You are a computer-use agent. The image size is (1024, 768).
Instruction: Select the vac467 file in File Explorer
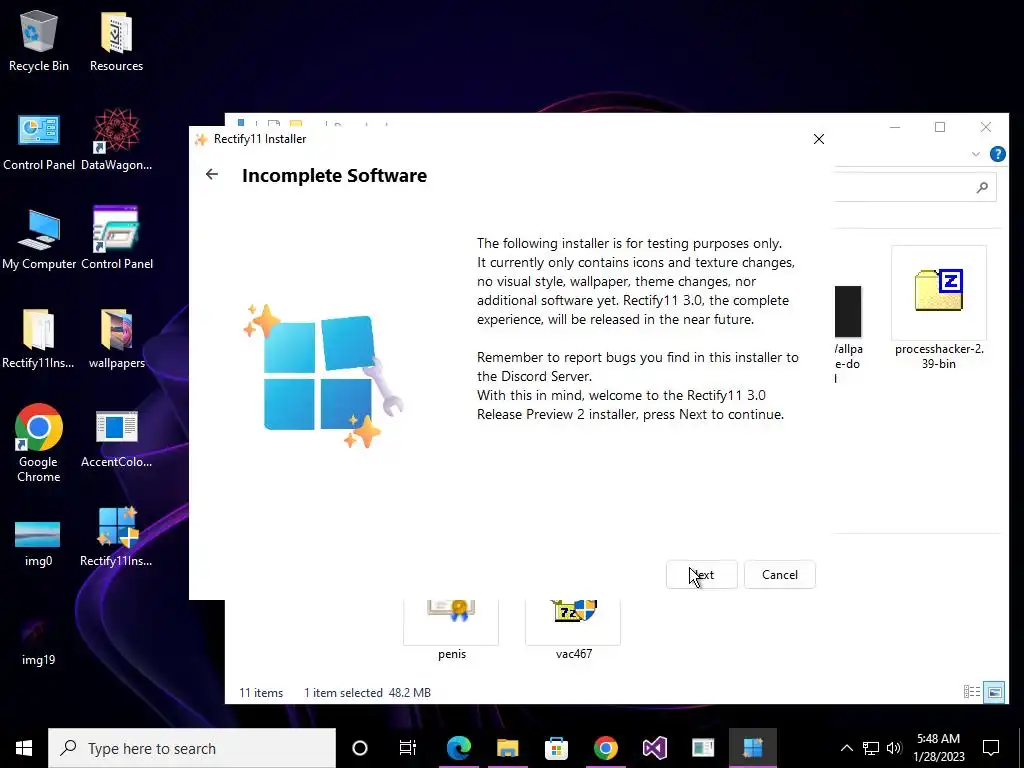tap(573, 628)
